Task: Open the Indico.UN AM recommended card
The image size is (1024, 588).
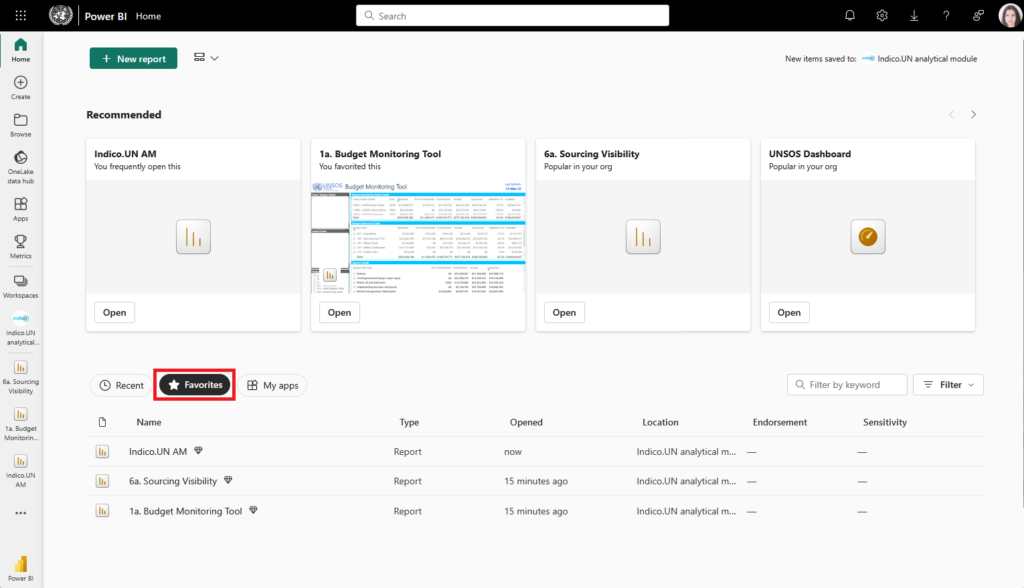Action: pyautogui.click(x=114, y=312)
